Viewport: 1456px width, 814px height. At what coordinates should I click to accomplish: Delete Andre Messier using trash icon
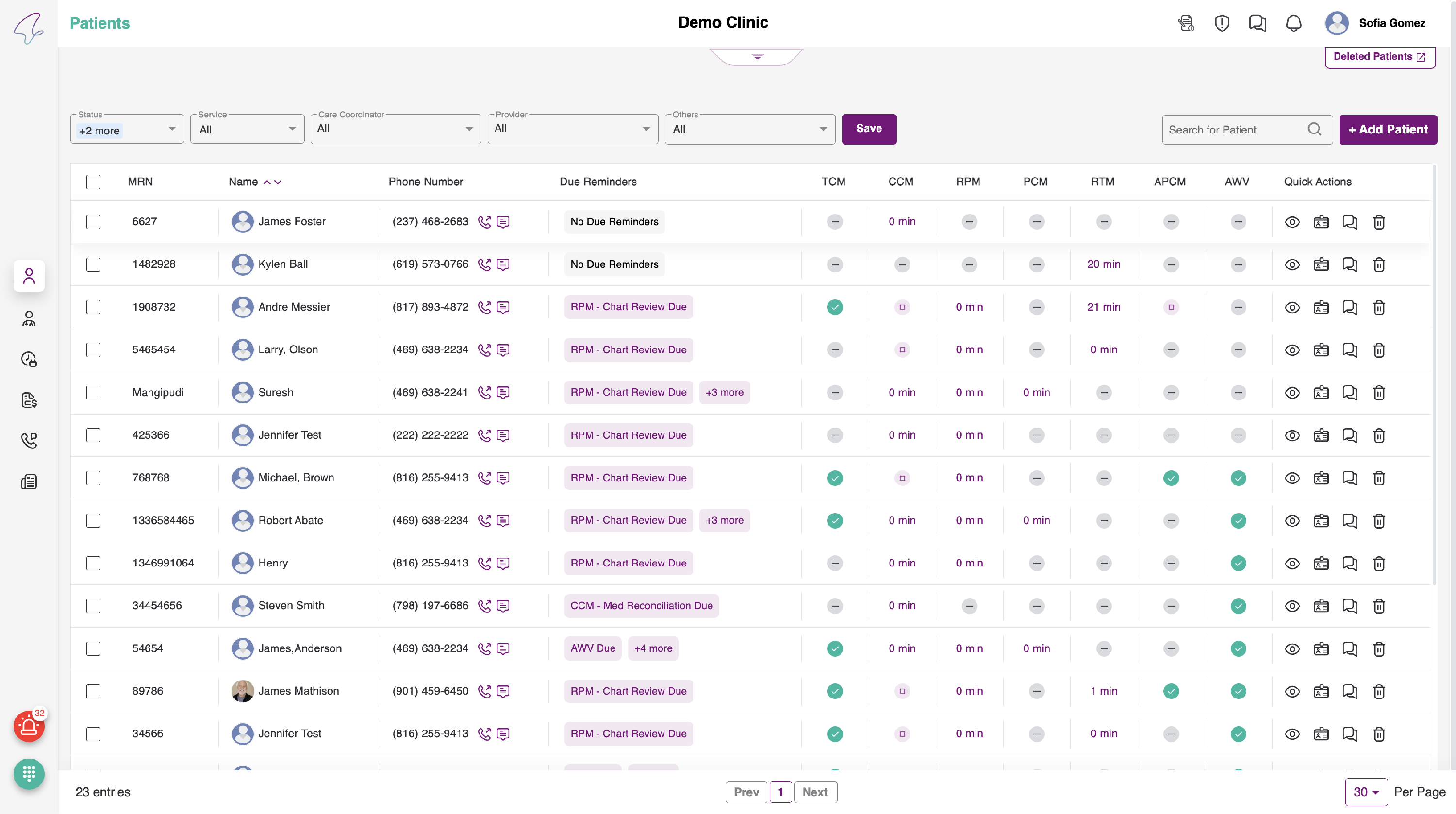[x=1378, y=308]
